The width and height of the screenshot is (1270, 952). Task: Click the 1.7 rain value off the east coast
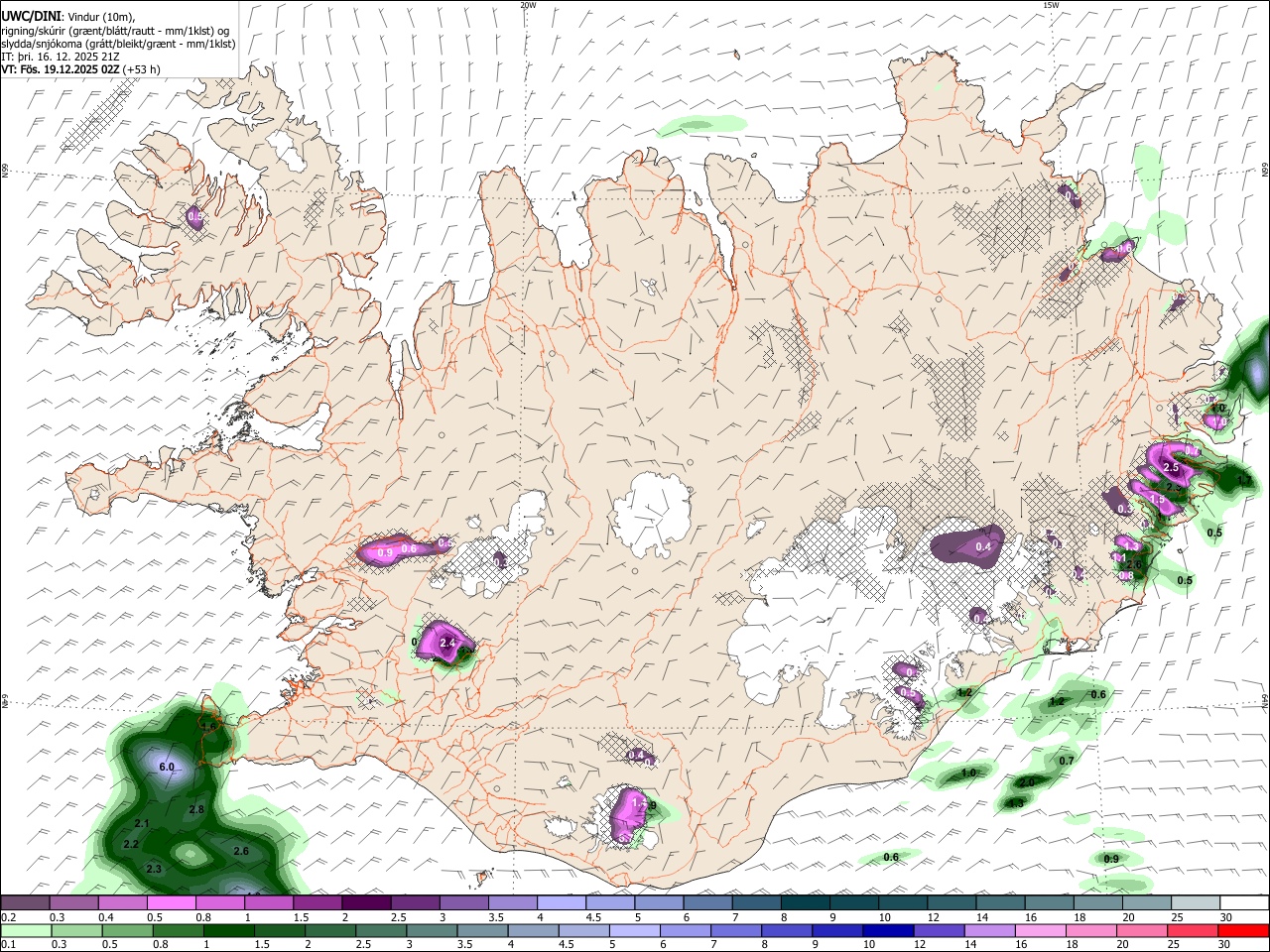pos(1245,480)
